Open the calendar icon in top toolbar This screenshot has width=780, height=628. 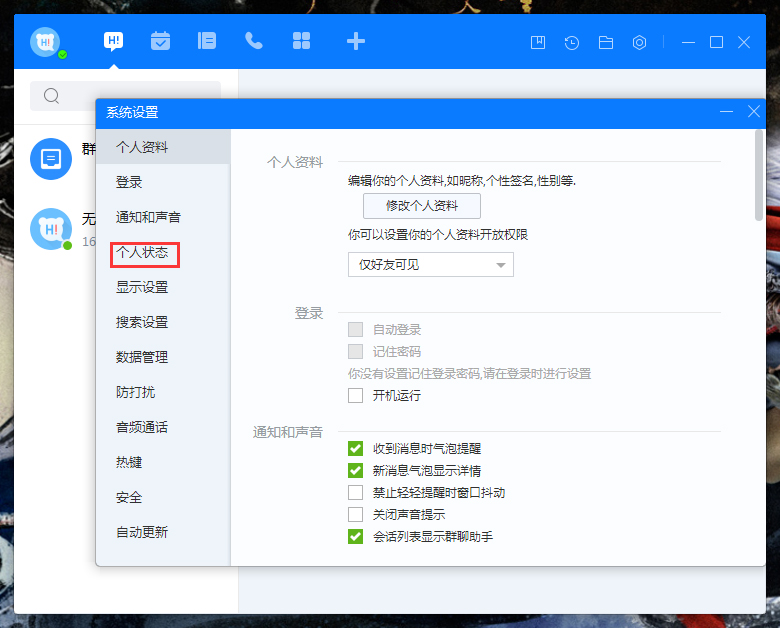point(160,41)
